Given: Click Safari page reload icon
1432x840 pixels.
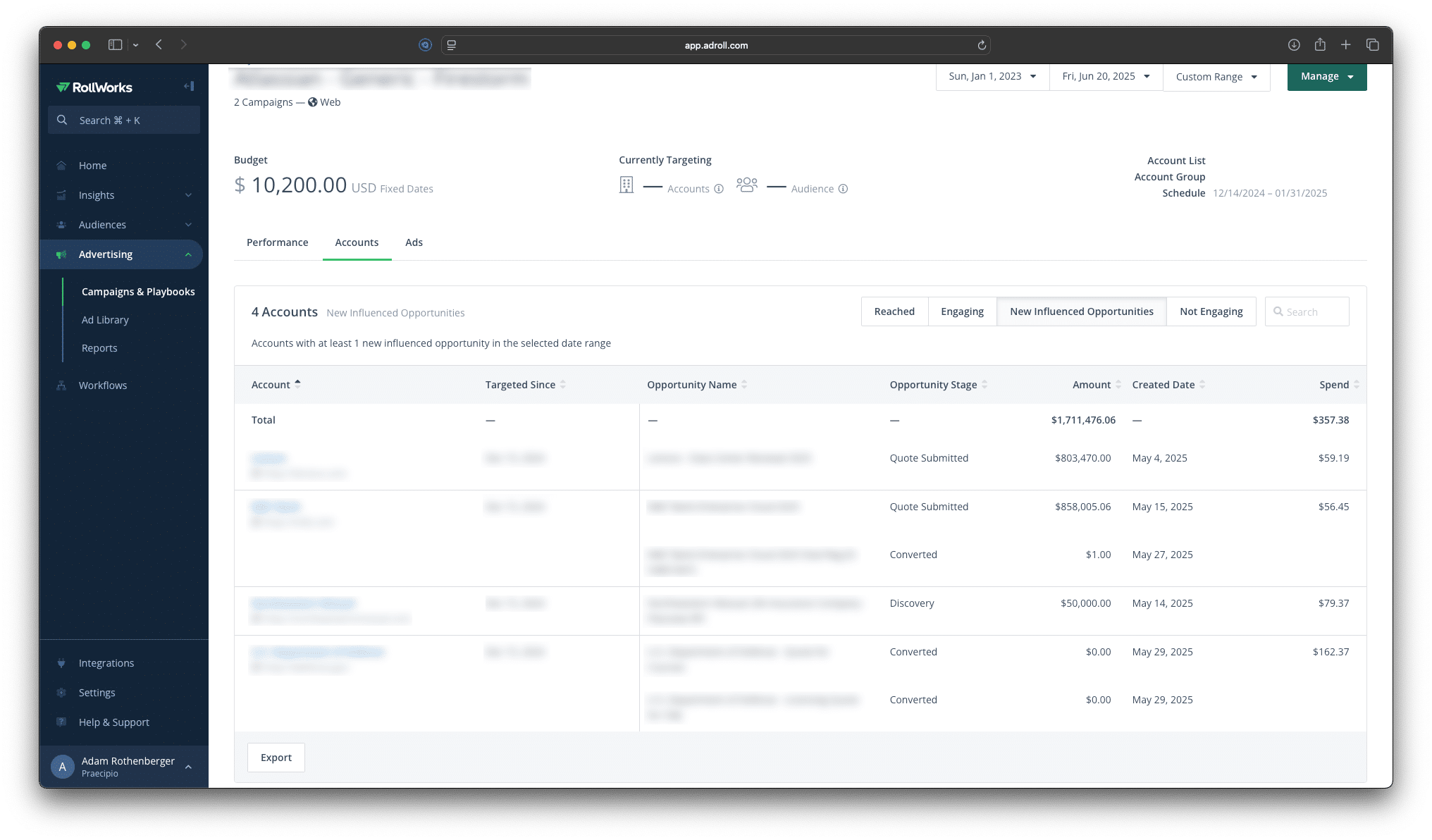Looking at the screenshot, I should pyautogui.click(x=982, y=45).
